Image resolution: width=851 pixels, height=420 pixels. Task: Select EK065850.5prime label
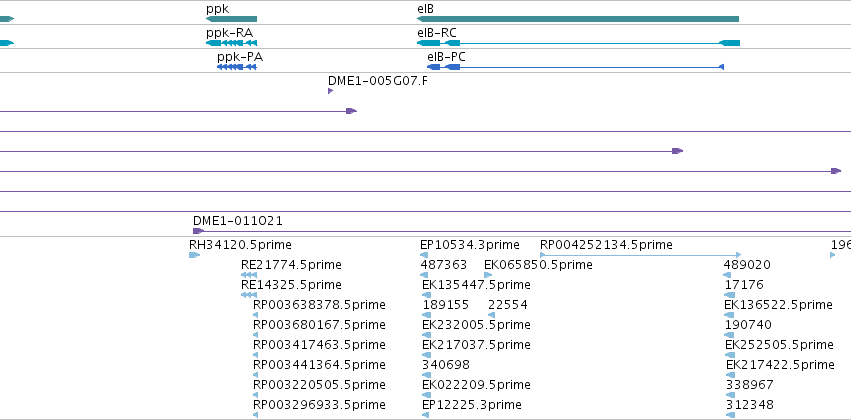pyautogui.click(x=538, y=265)
